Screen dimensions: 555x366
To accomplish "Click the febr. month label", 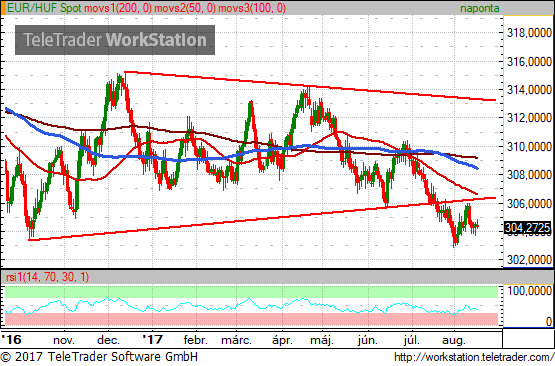I will tap(195, 340).
